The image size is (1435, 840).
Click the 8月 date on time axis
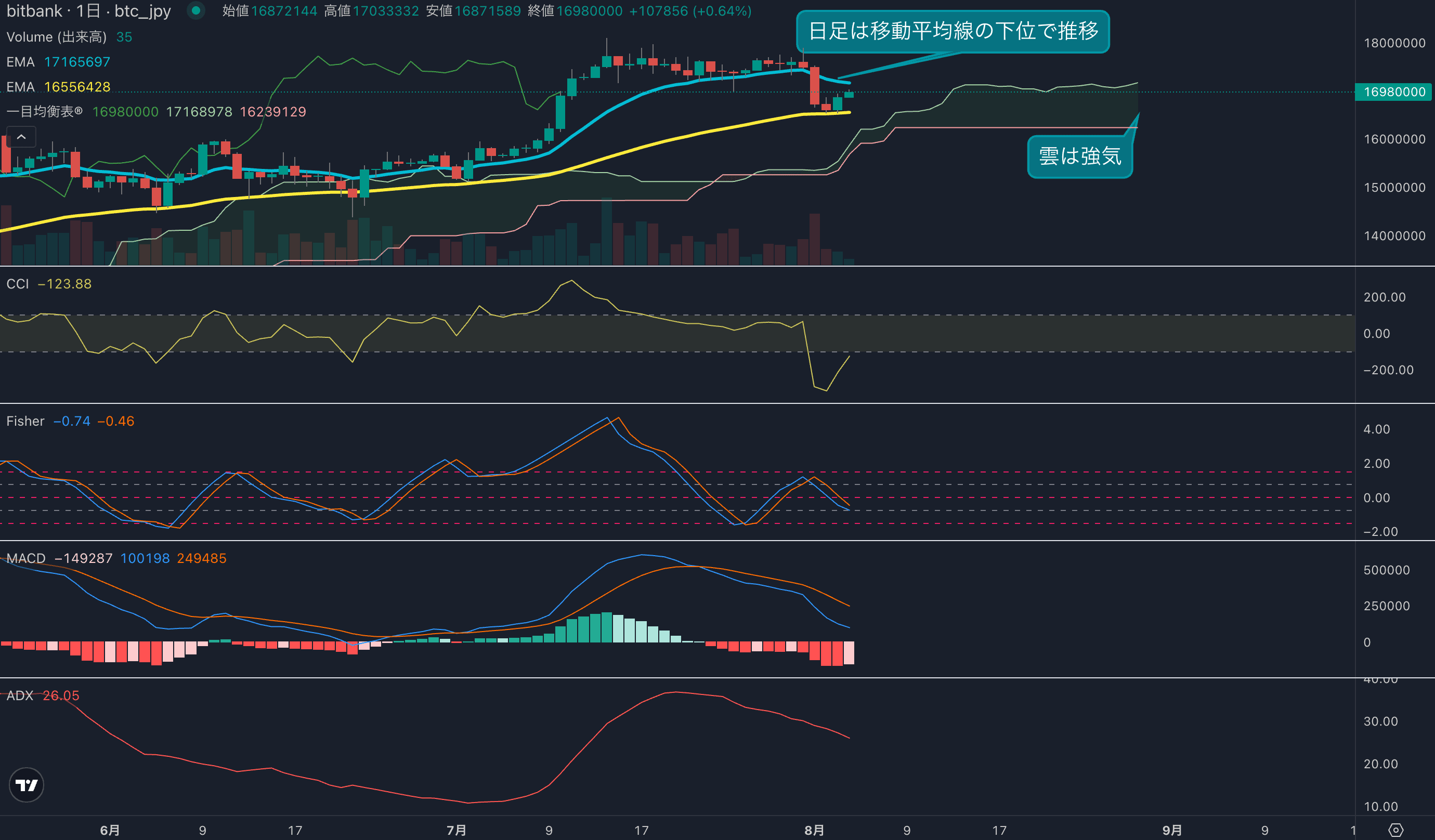click(x=814, y=830)
